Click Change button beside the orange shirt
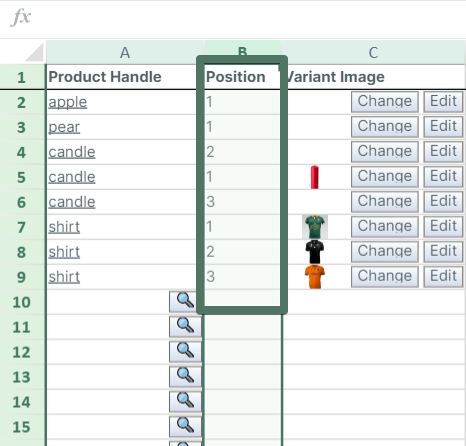Viewport: 466px width, 446px height. (385, 277)
